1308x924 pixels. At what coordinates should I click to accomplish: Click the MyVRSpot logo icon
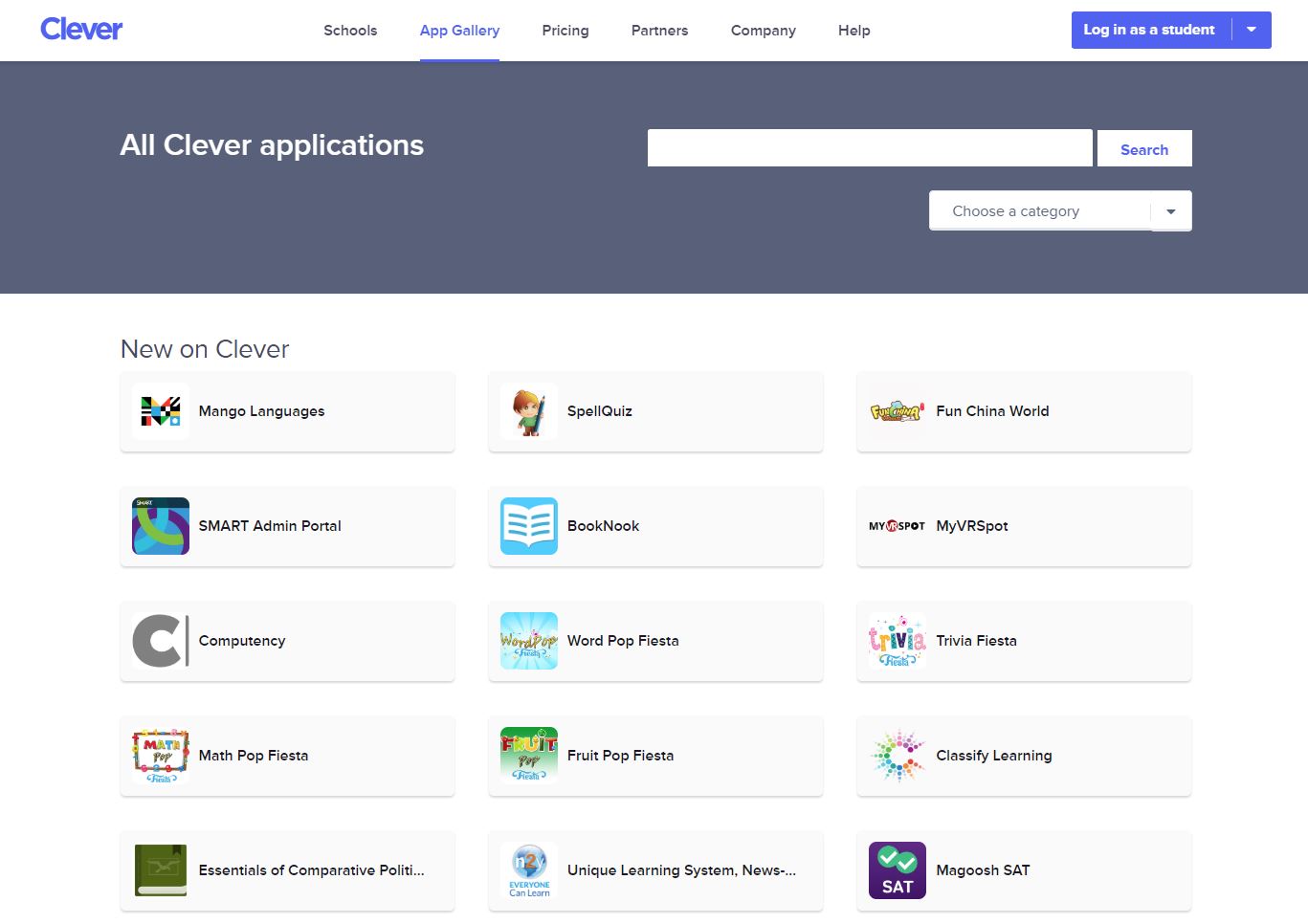pyautogui.click(x=898, y=526)
